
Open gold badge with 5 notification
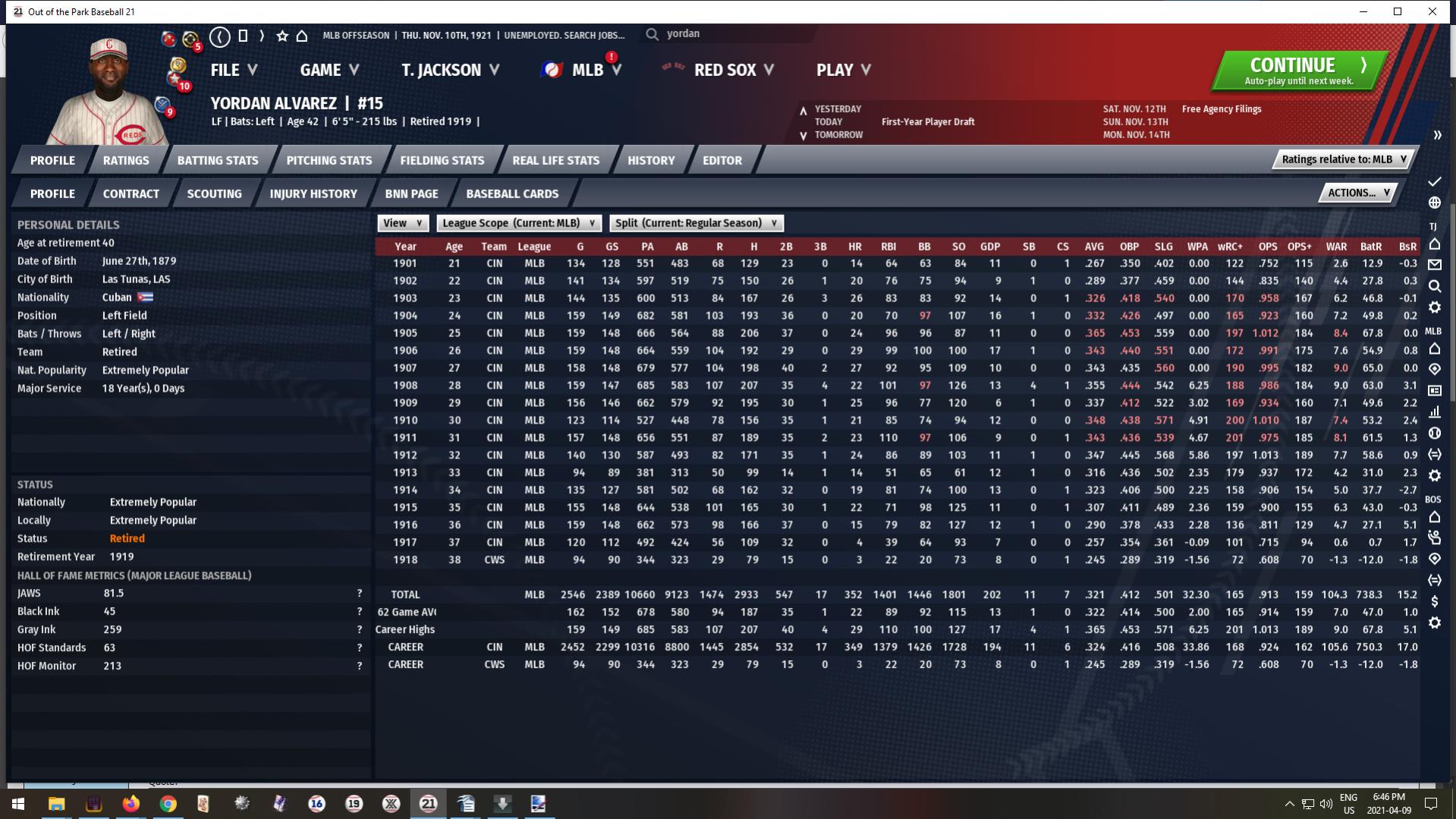tap(190, 39)
